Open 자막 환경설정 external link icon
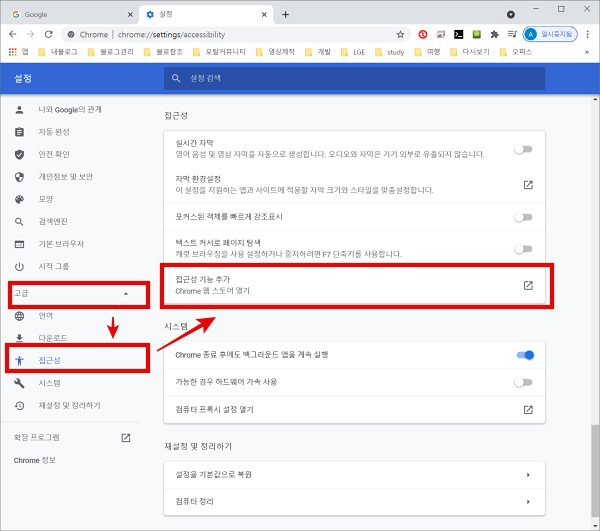The image size is (600, 531). click(x=528, y=185)
